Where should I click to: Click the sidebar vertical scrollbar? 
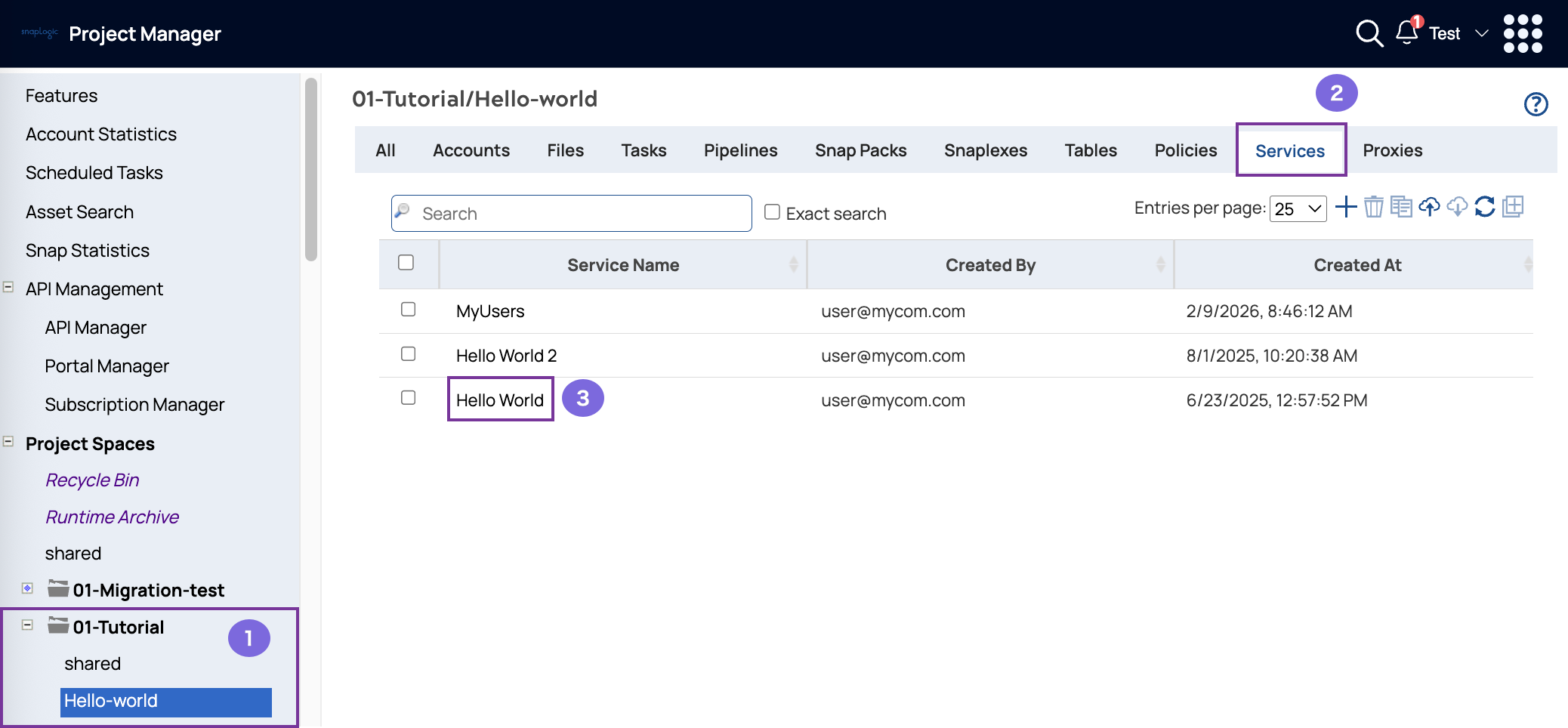pos(310,169)
